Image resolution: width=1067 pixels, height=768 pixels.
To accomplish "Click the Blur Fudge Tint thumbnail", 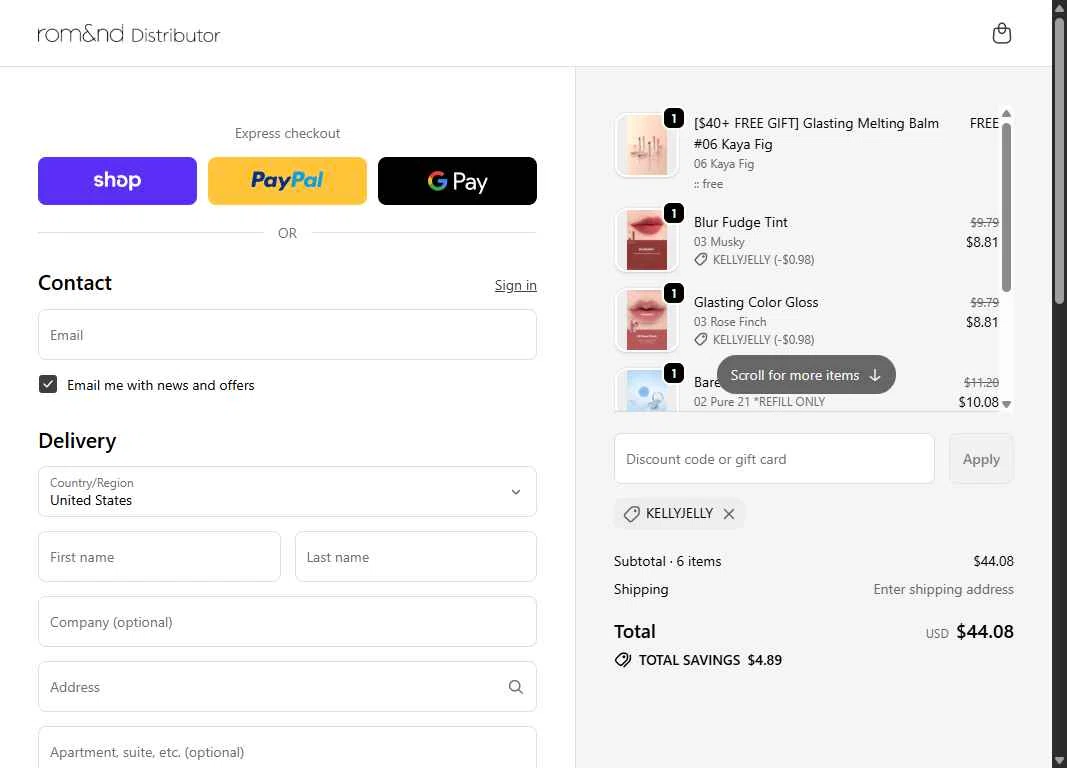I will coord(646,240).
